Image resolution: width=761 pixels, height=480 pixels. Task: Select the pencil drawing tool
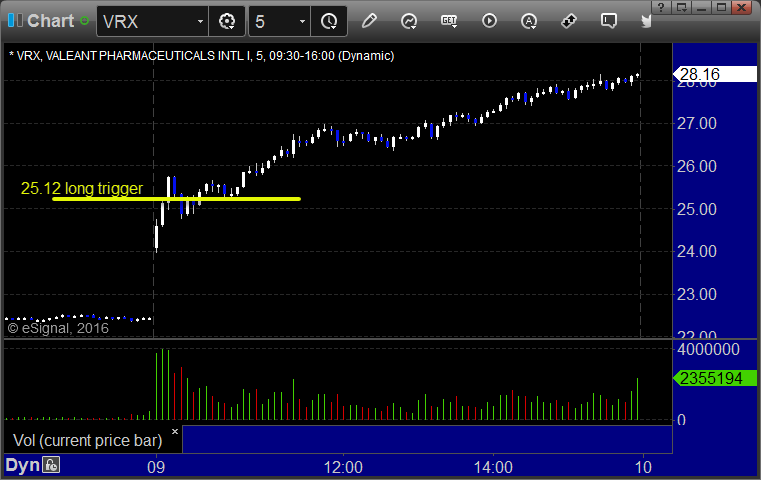click(x=369, y=21)
